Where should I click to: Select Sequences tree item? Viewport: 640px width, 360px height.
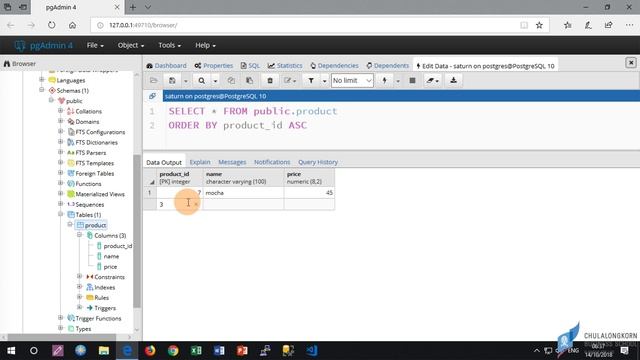coord(86,204)
